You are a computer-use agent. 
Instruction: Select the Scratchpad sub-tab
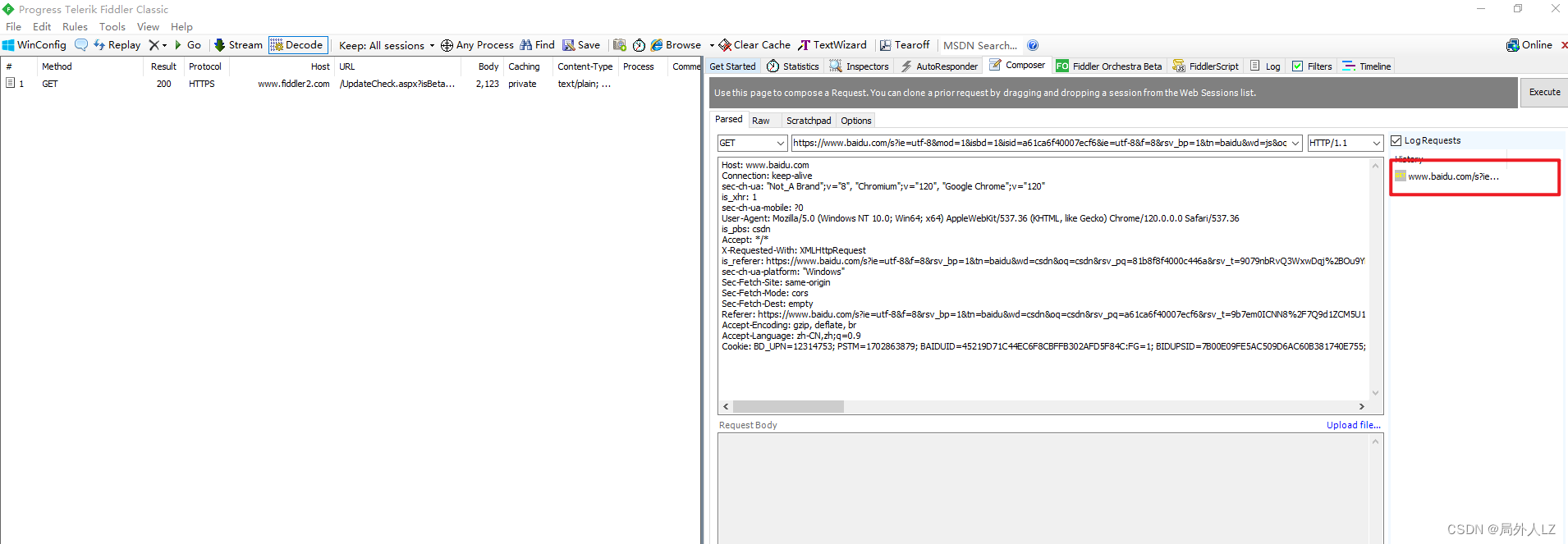point(809,121)
